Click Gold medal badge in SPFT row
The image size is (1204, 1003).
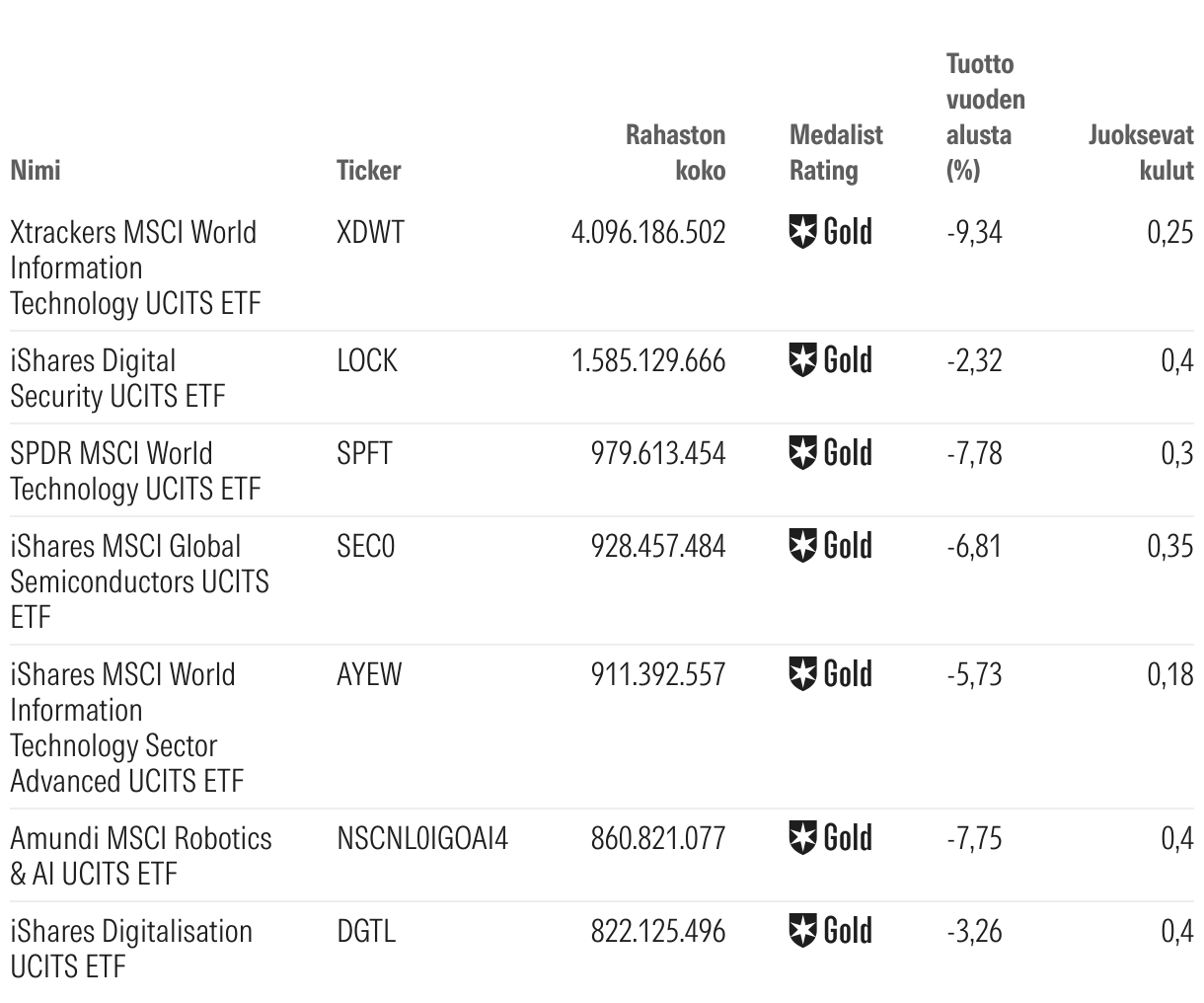pyautogui.click(x=831, y=453)
